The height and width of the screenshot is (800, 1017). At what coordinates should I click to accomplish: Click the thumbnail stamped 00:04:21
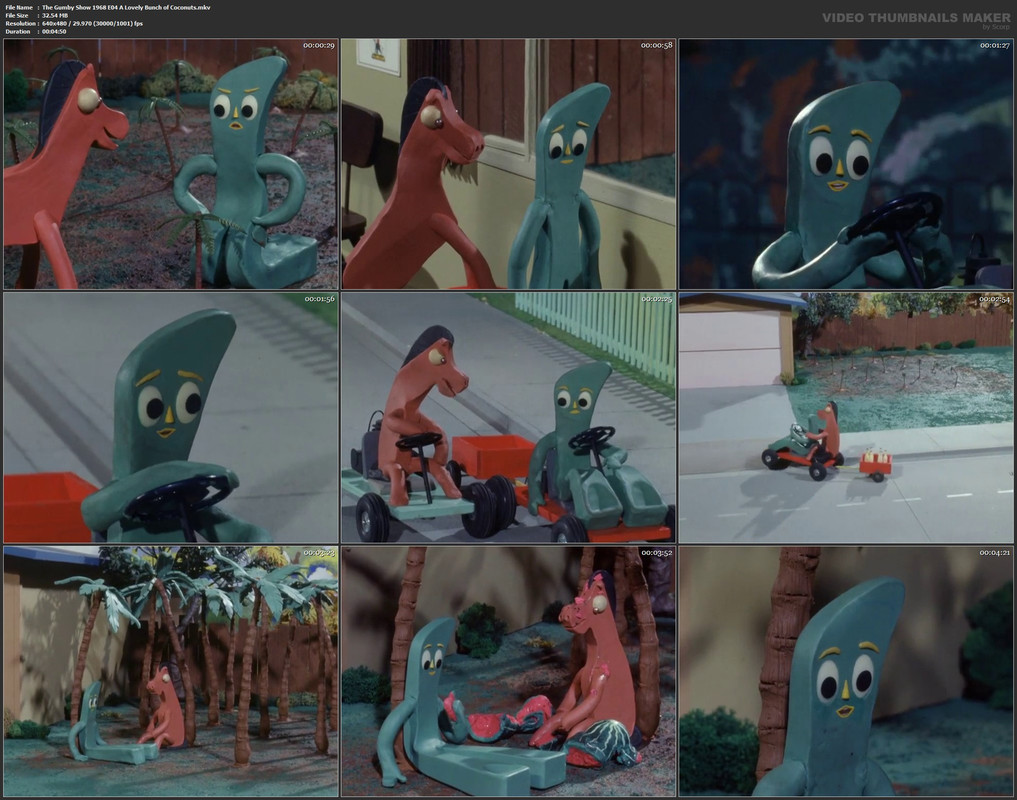pyautogui.click(x=846, y=671)
